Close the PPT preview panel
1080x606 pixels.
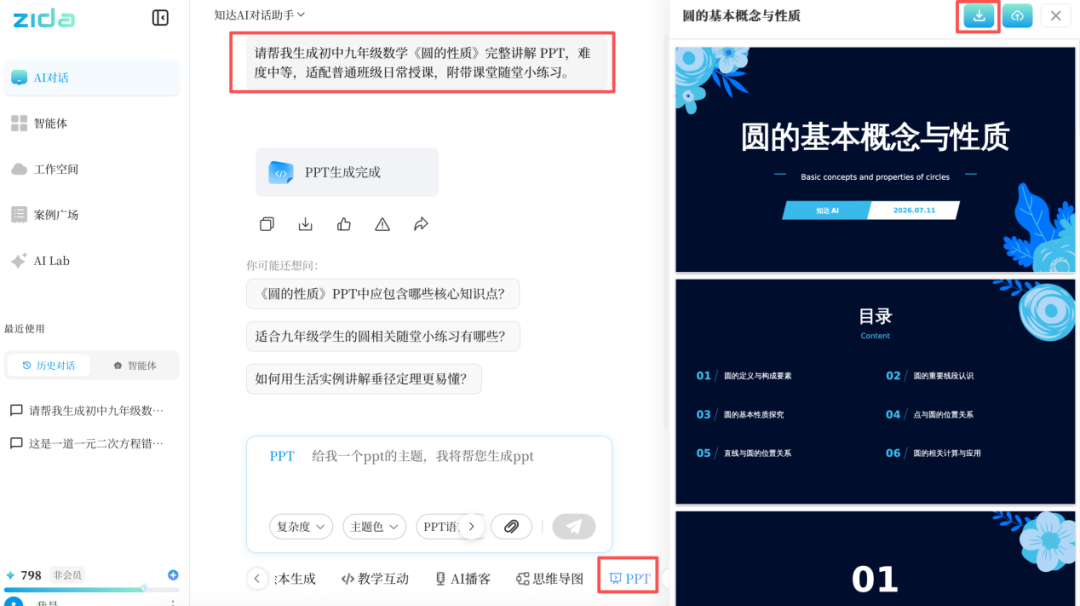pos(1056,16)
